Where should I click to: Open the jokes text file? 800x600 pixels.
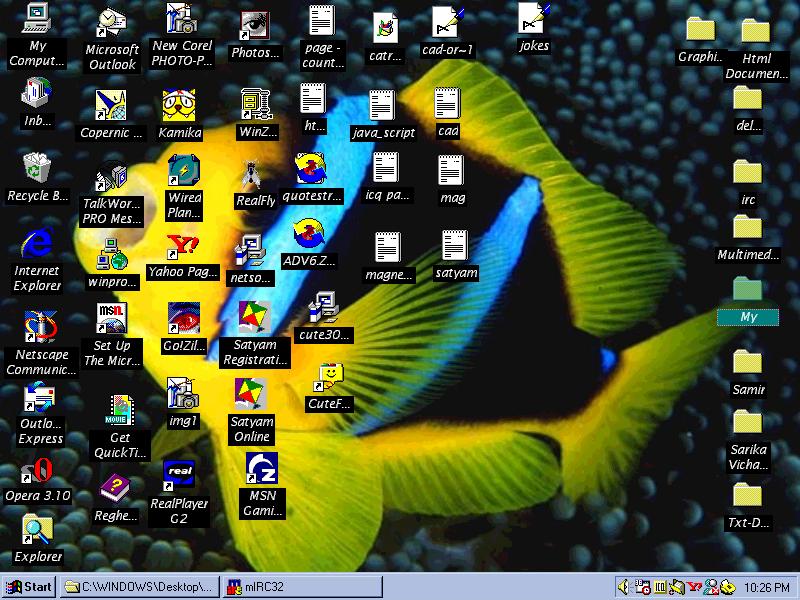[534, 20]
